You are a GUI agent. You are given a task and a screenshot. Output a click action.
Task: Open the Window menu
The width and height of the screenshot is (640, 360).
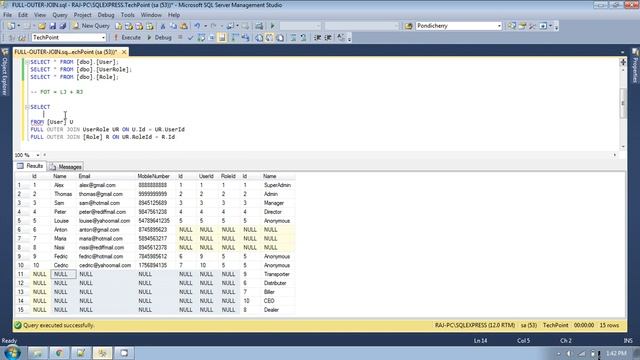(x=151, y=15)
